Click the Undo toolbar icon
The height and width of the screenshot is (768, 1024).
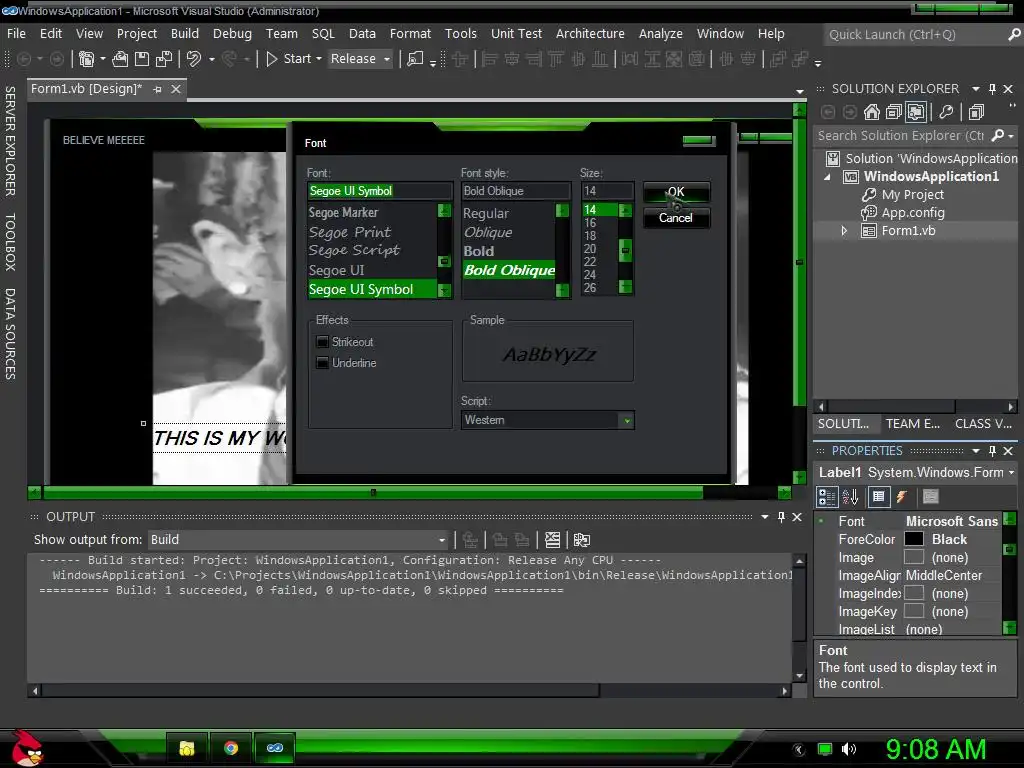193,59
